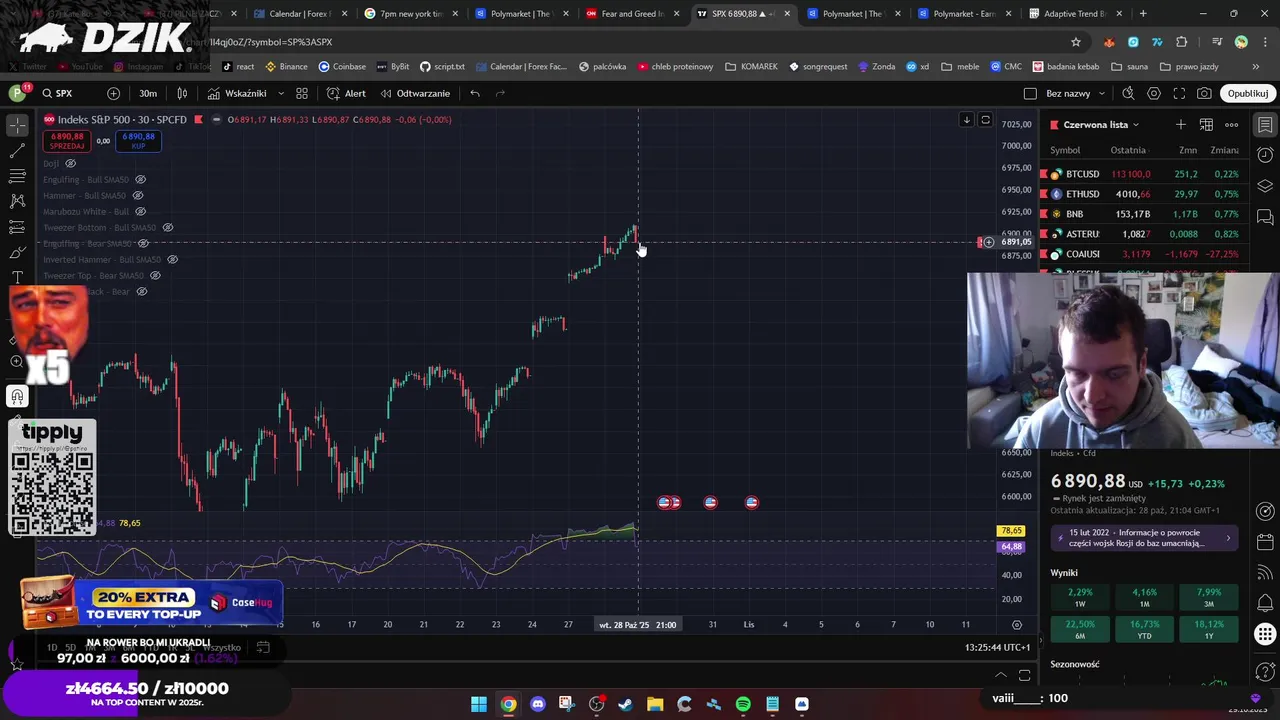Open the Fibonacci tools in left toolbar
The image size is (1280, 720).
(x=17, y=176)
